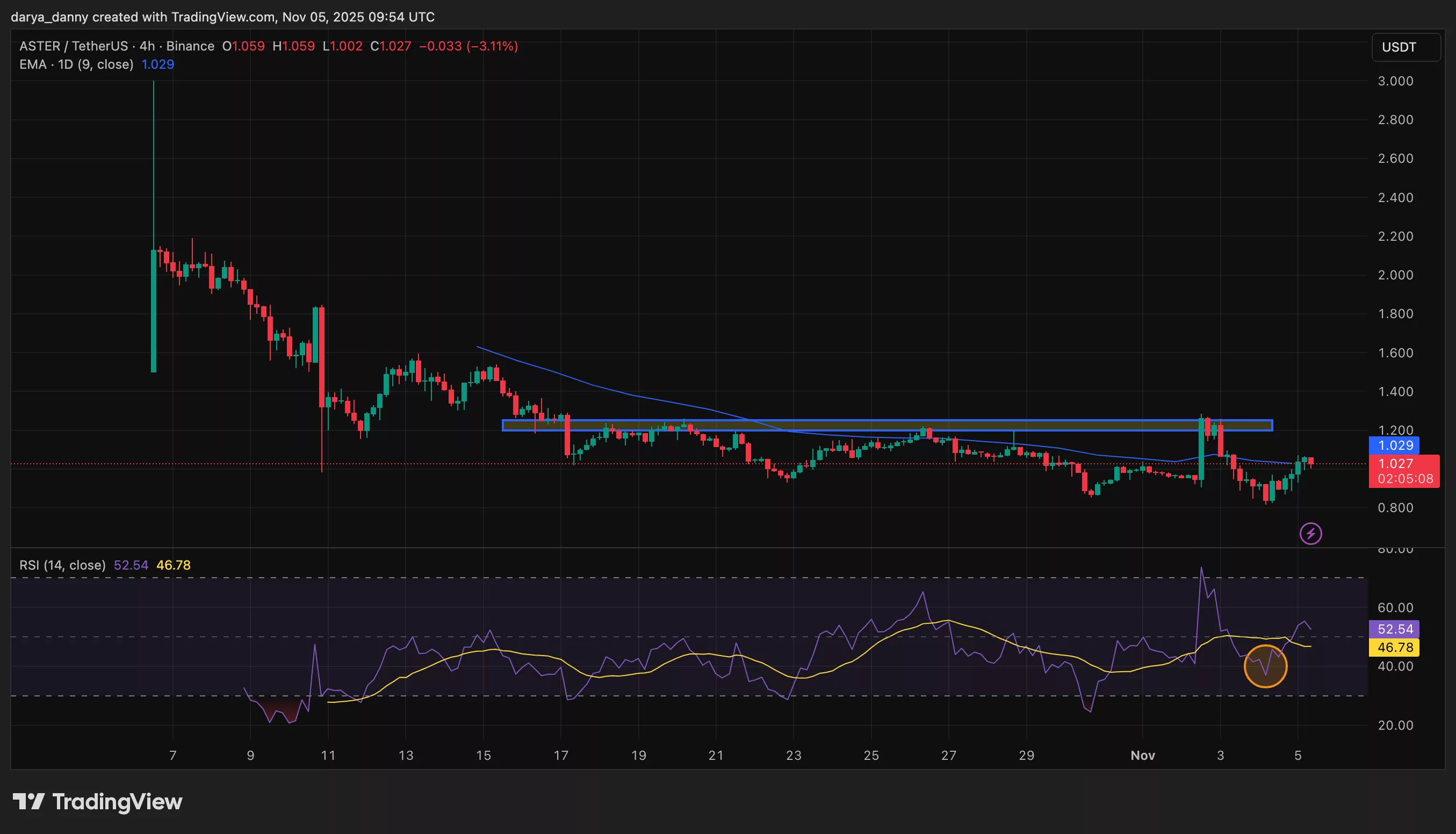Click the TradingView logo
The image size is (1456, 834).
point(98,801)
